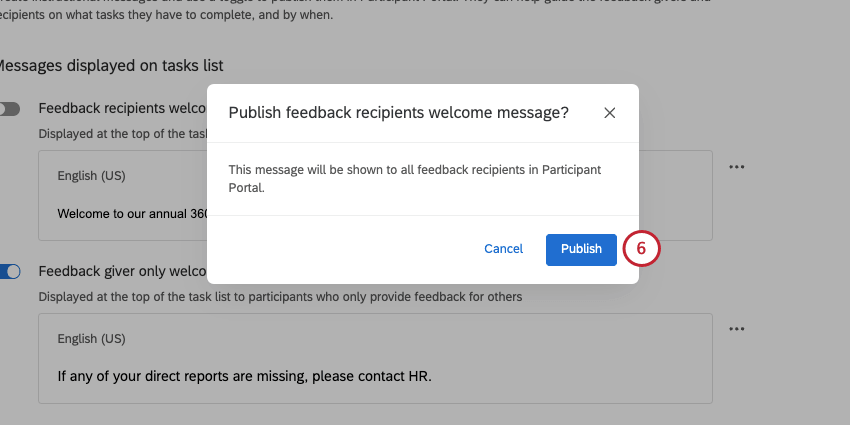Click the 'Feedback recipients welcome' label
Screen dimensions: 850x425
point(120,108)
